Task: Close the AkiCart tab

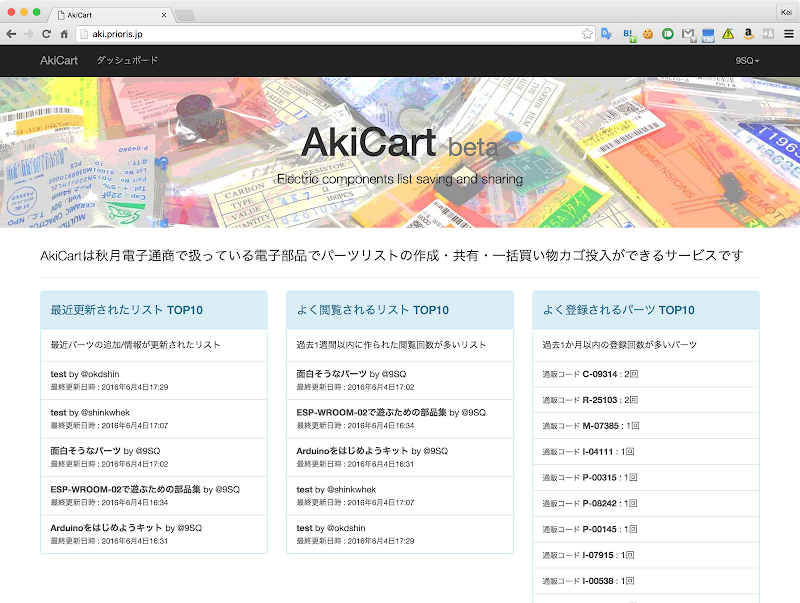Action: (164, 15)
